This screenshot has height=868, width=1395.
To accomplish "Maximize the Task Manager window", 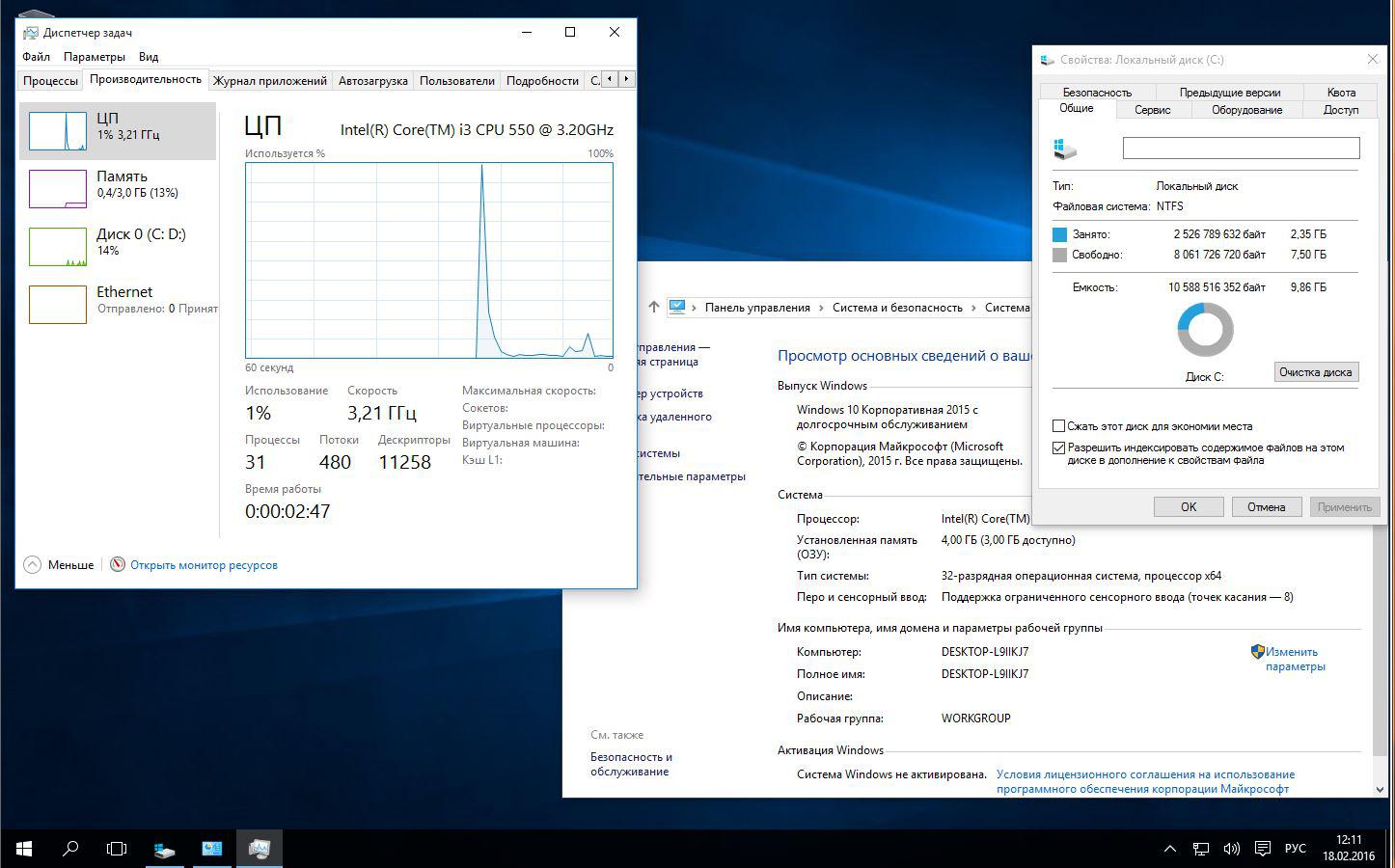I will [570, 32].
